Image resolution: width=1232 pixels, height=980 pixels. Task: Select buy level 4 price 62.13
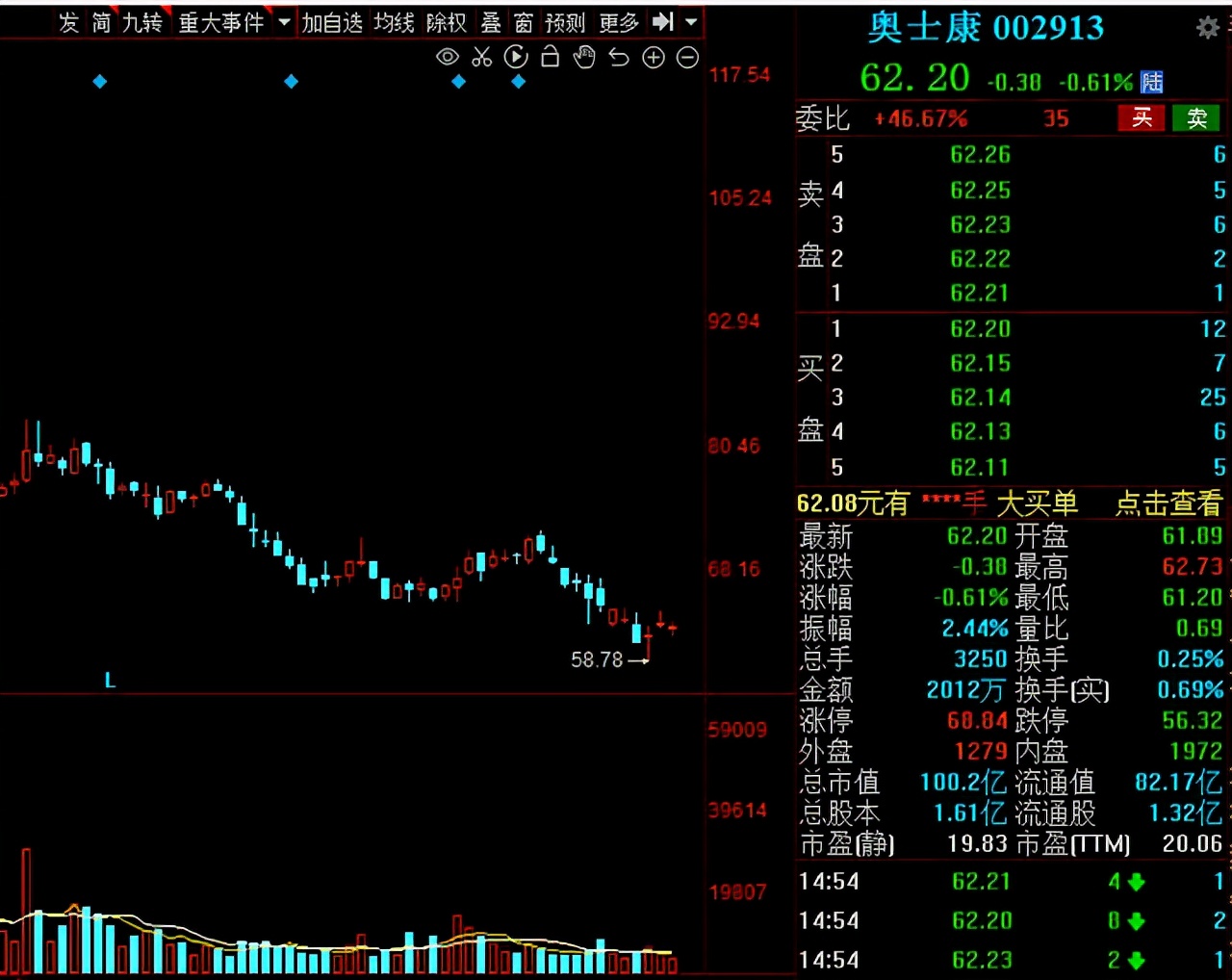pos(981,431)
